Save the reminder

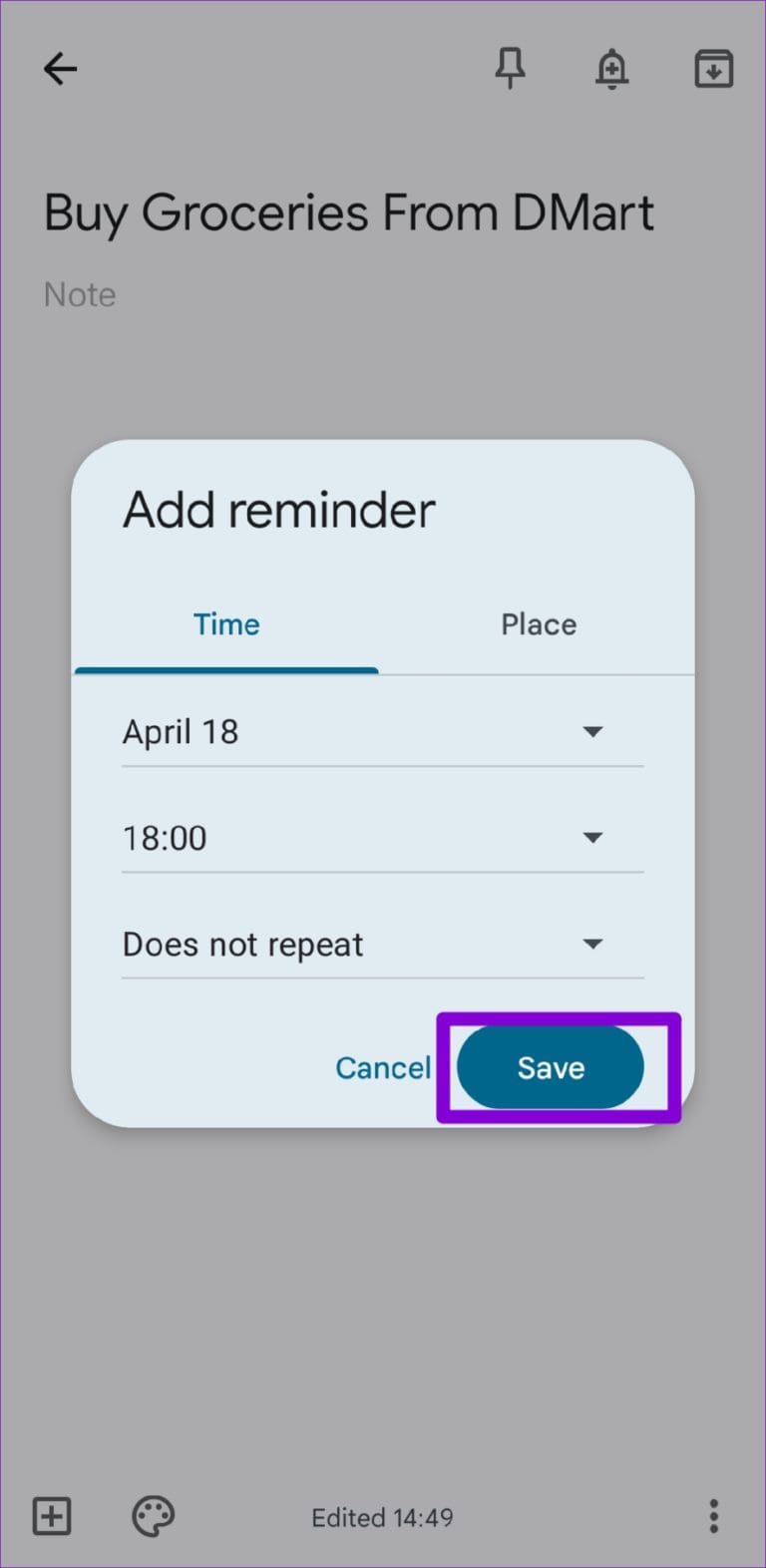tap(550, 1067)
